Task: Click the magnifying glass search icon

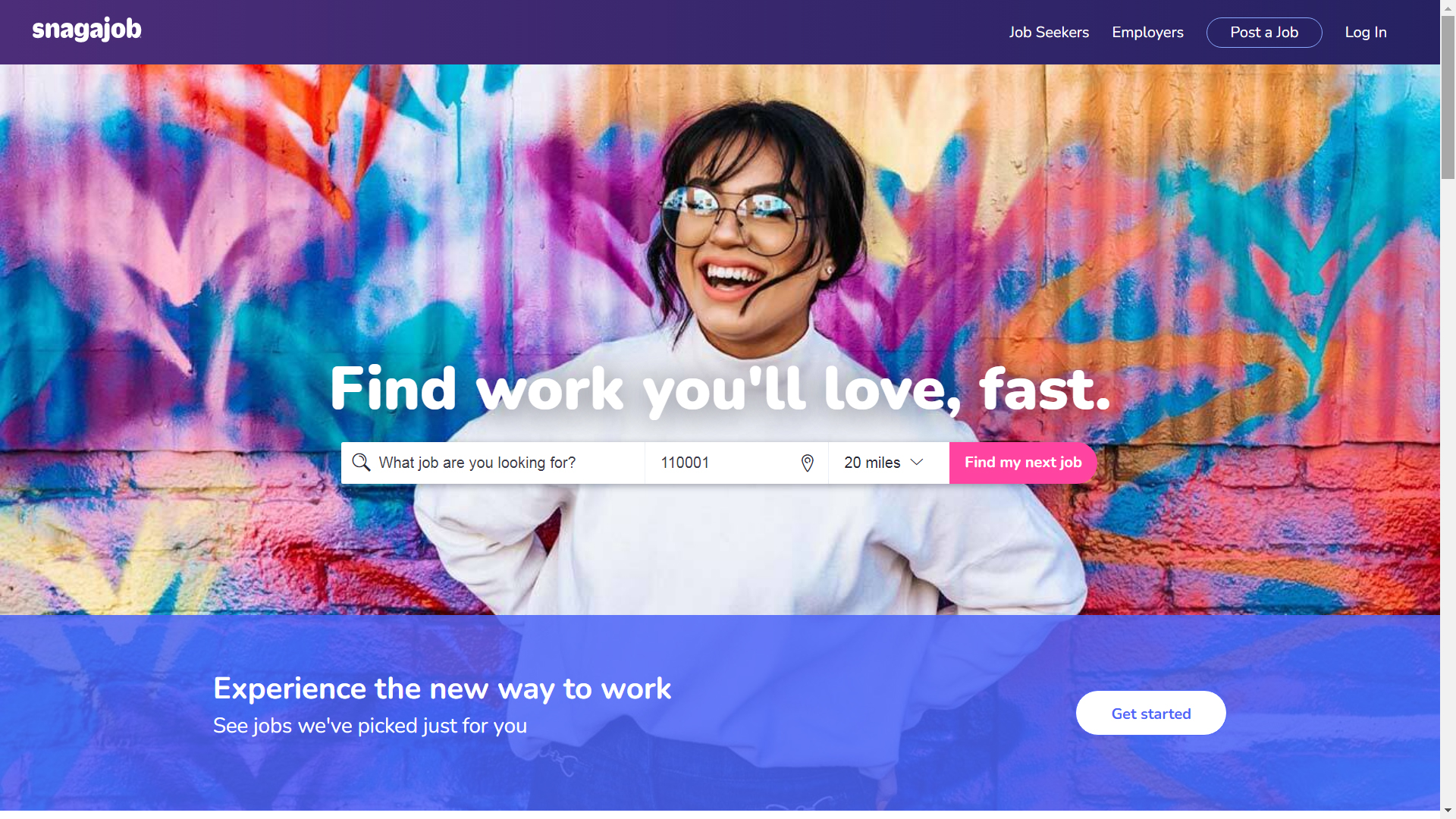Action: coord(361,463)
